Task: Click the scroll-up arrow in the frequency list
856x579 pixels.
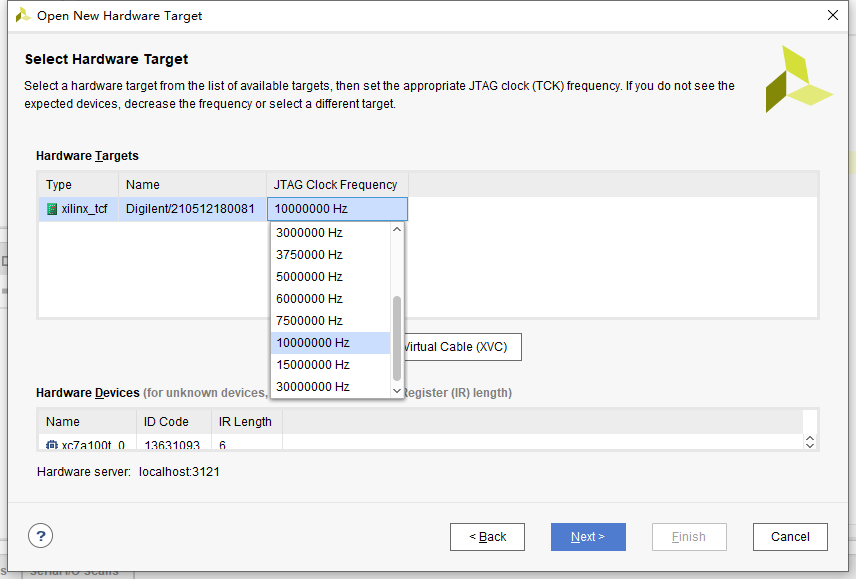Action: [x=396, y=228]
